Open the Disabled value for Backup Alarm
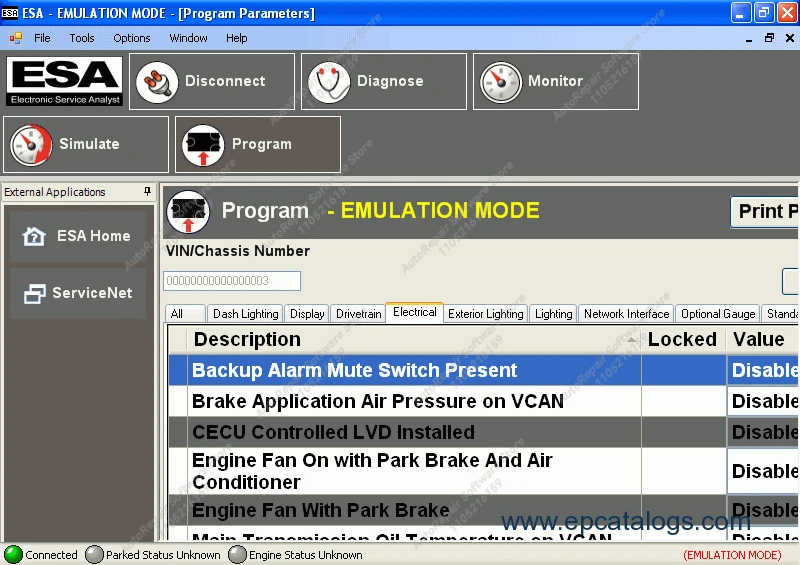This screenshot has height=565, width=800. pos(763,370)
